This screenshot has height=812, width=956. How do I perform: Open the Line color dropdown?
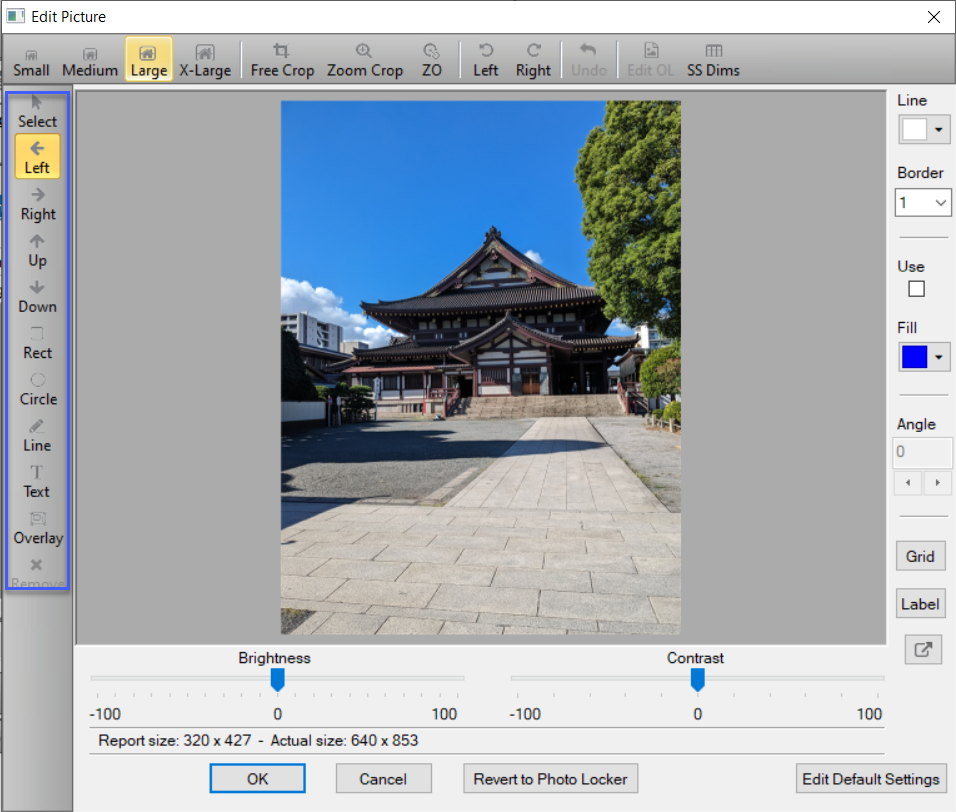[x=938, y=130]
